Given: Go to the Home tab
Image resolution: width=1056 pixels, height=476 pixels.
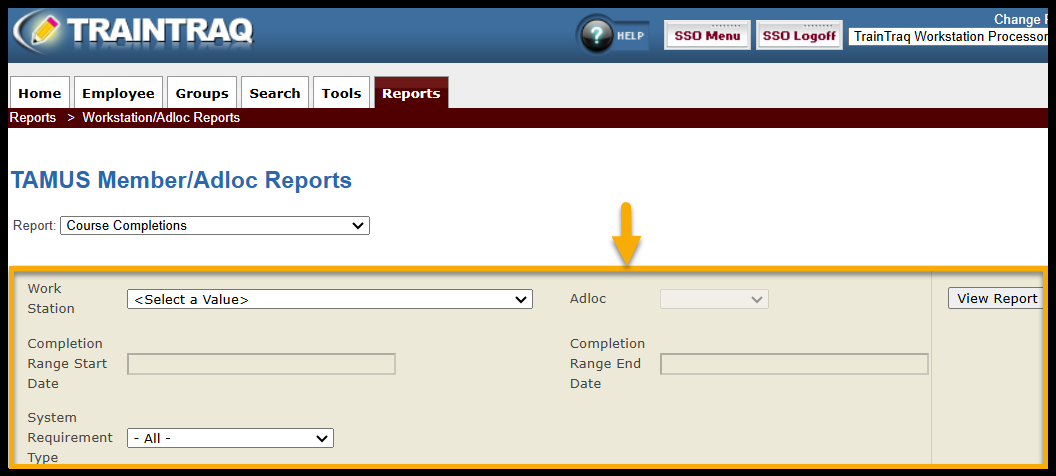Looking at the screenshot, I should (x=40, y=93).
